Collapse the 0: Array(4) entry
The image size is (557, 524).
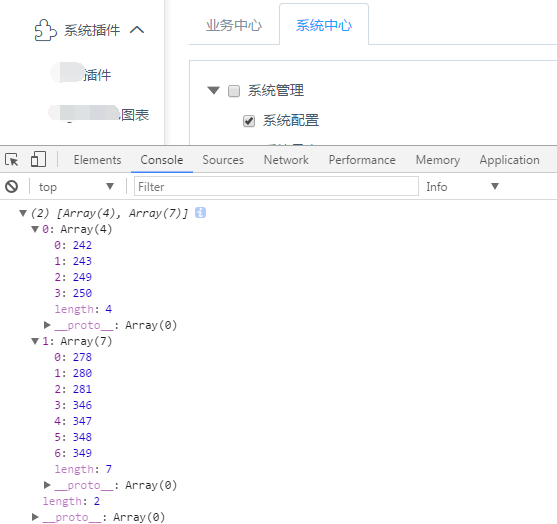click(35, 229)
